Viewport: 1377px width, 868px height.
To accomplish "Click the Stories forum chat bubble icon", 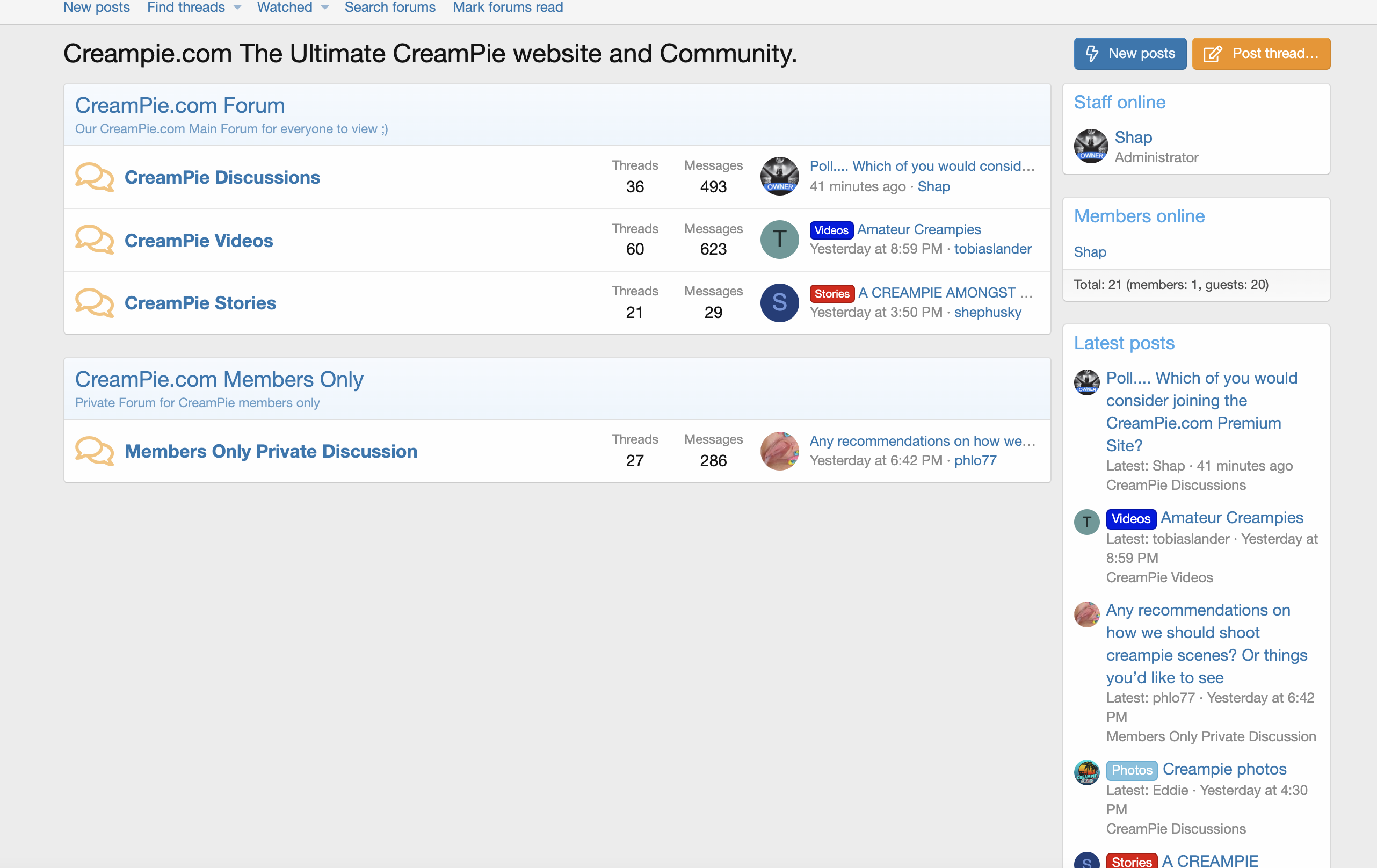I will point(95,303).
